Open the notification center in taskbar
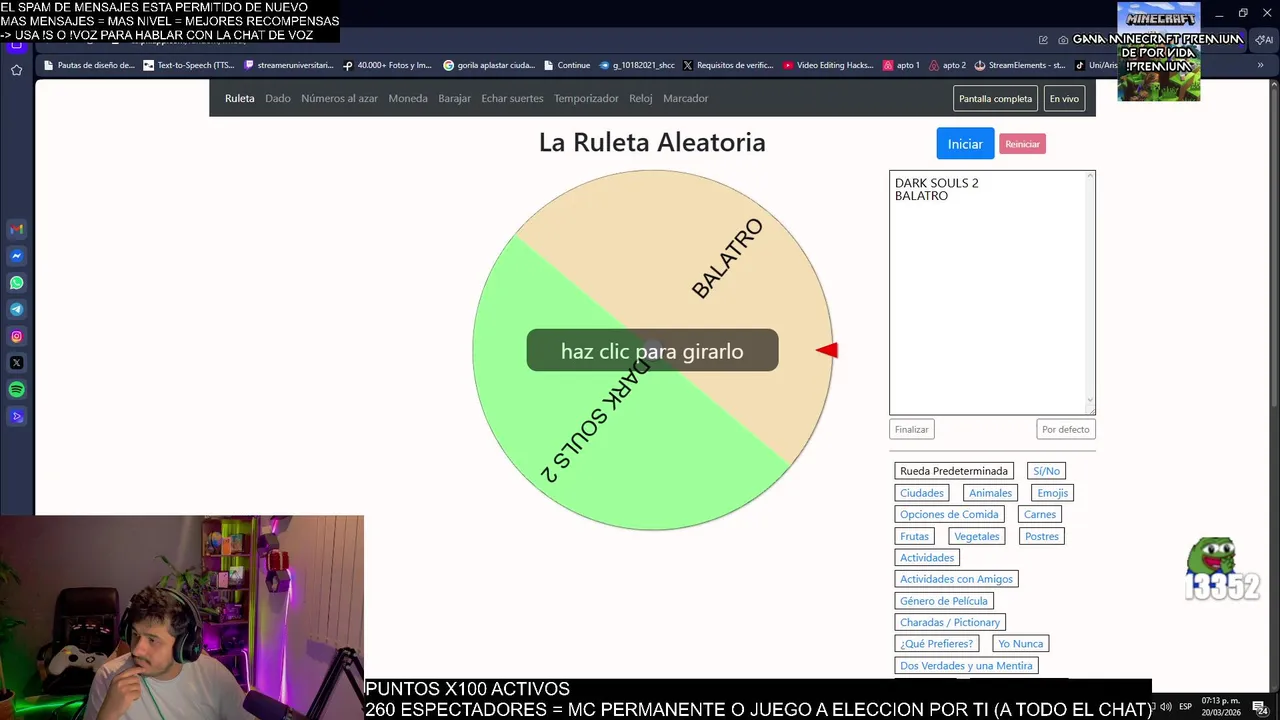The height and width of the screenshot is (720, 1280). (x=1260, y=707)
